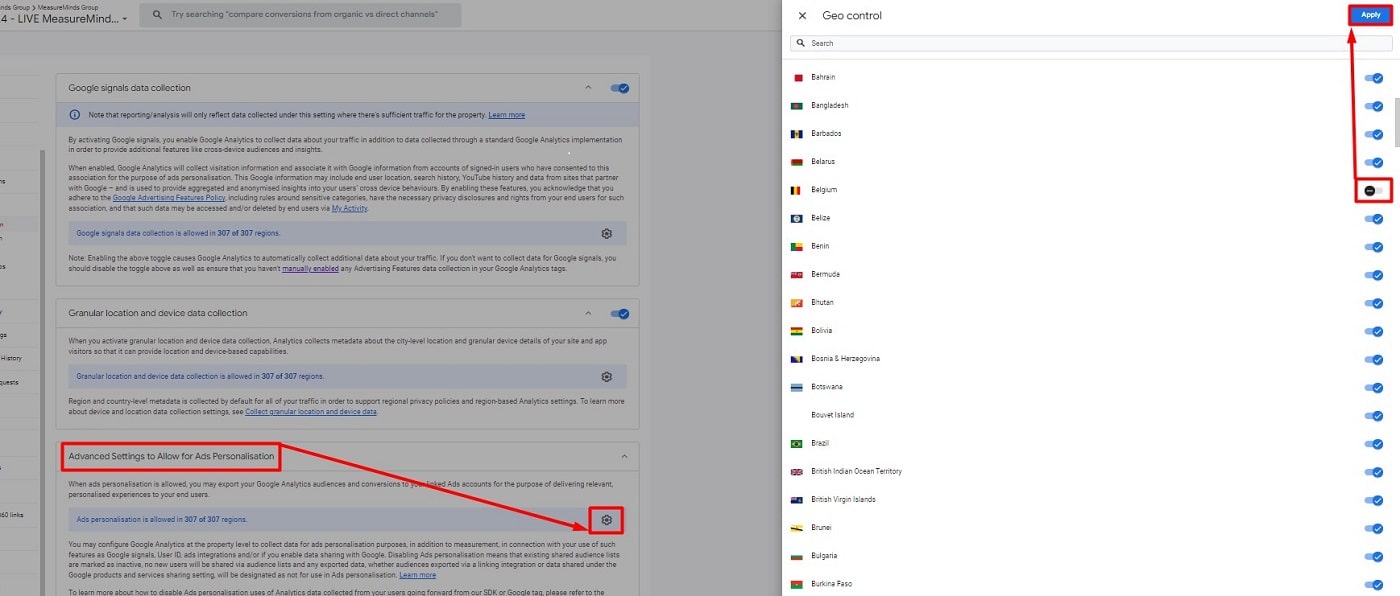Open the Ads personalisation regions settings gear

click(x=605, y=519)
